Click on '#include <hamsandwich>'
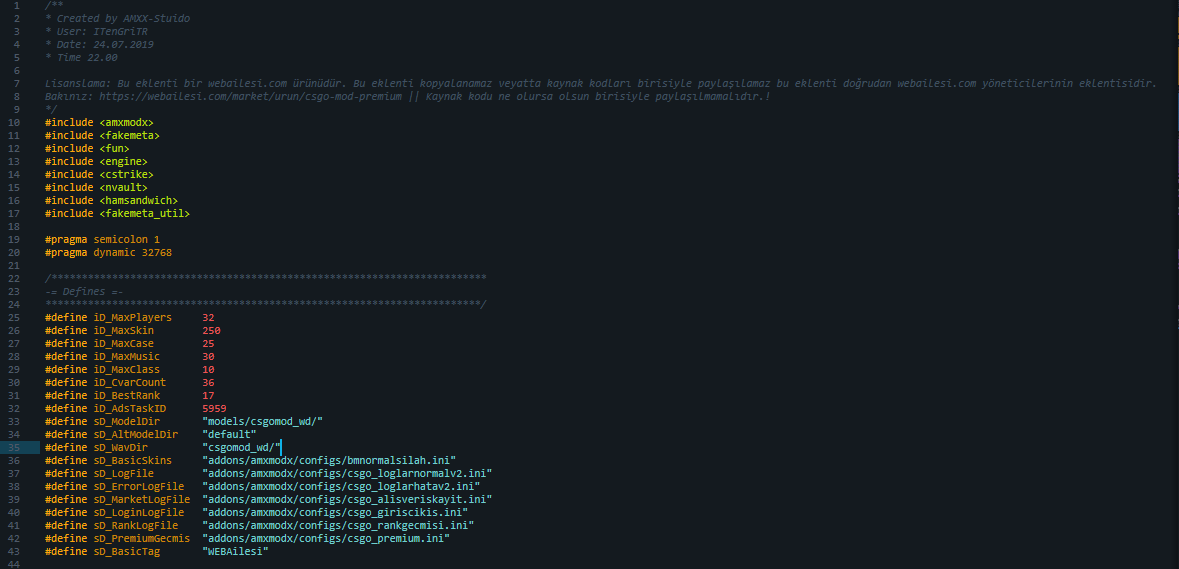 click(x=111, y=200)
